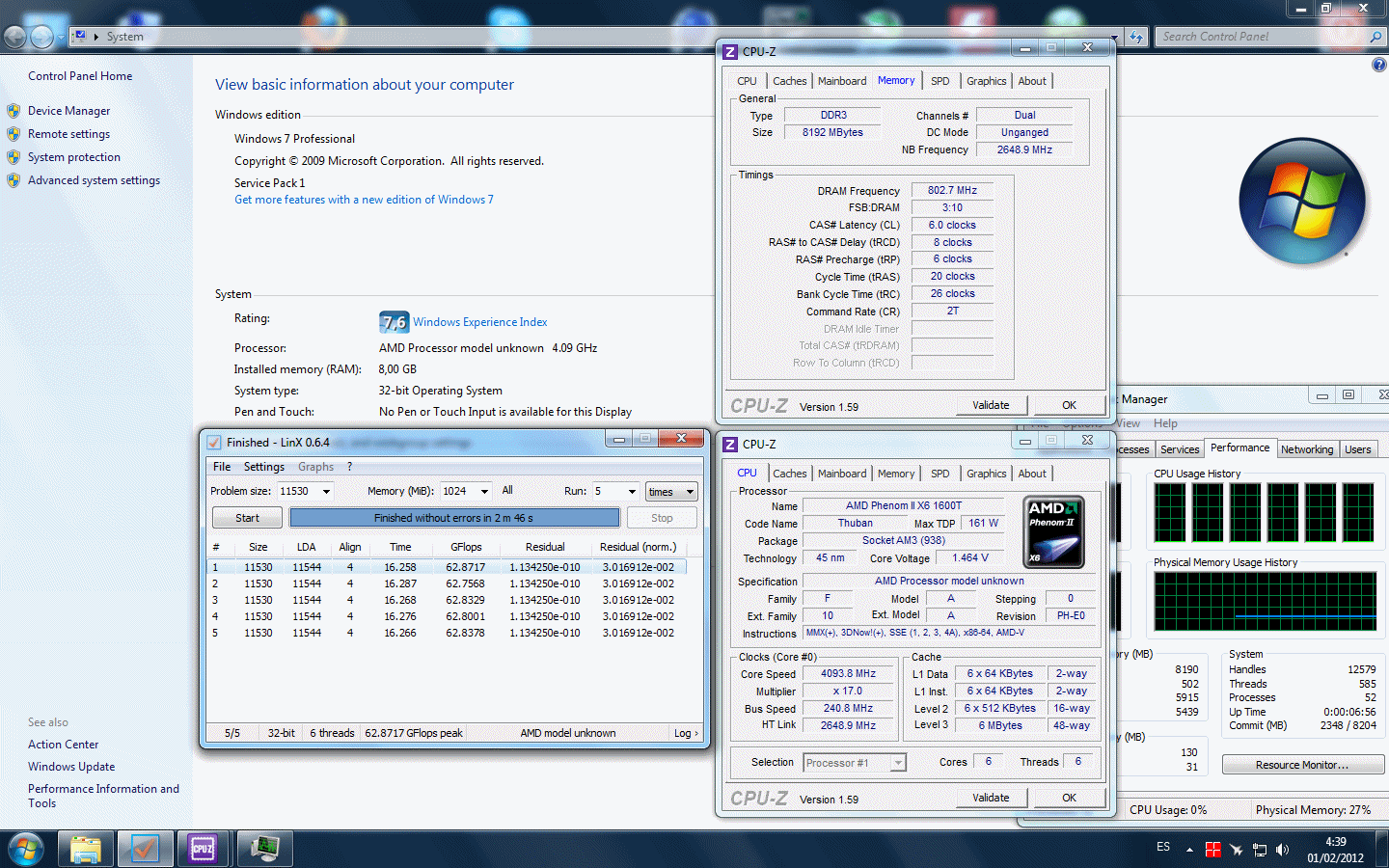Click the Control Panel help question icon
This screenshot has height=868, width=1389.
tap(1379, 65)
